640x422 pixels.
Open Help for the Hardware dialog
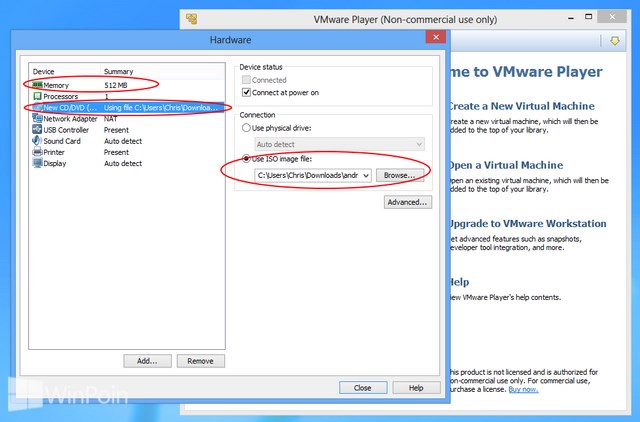click(x=416, y=388)
